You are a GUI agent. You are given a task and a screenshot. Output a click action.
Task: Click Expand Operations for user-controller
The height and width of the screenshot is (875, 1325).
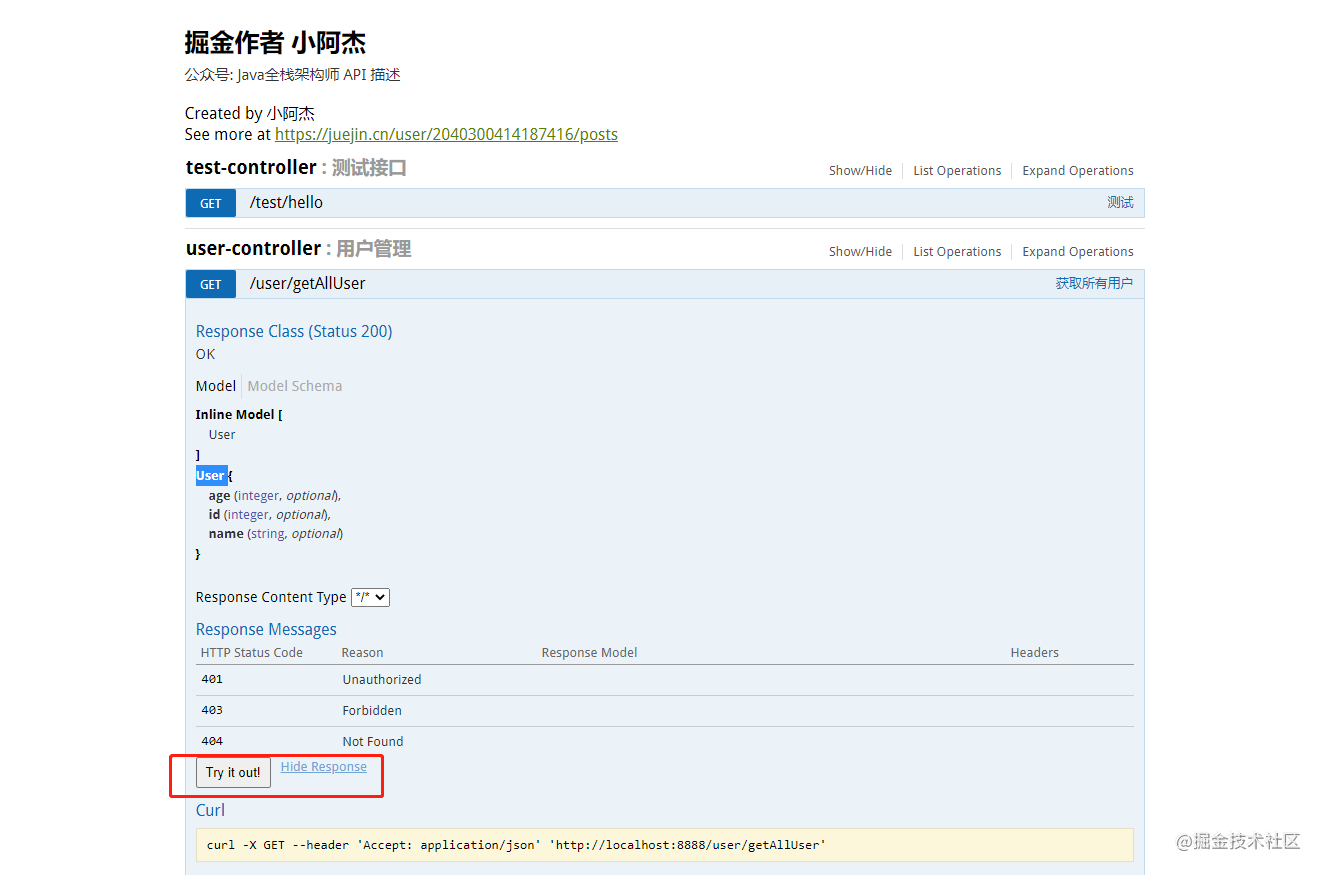[x=1077, y=251]
